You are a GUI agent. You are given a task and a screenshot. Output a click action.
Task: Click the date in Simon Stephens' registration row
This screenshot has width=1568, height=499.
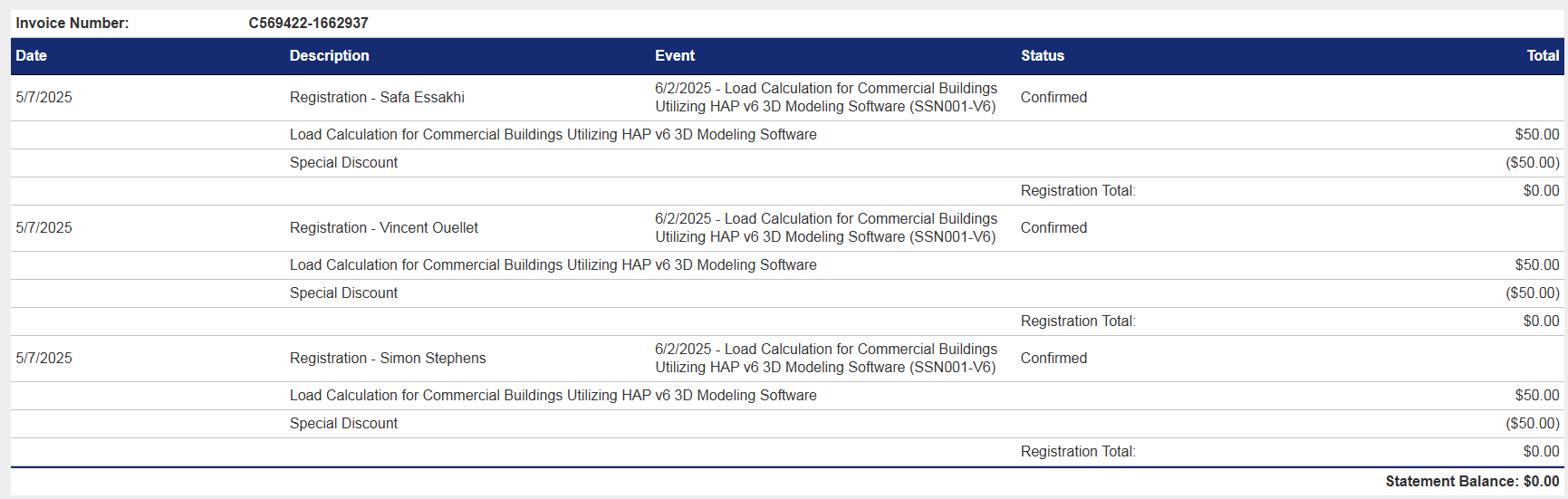43,359
